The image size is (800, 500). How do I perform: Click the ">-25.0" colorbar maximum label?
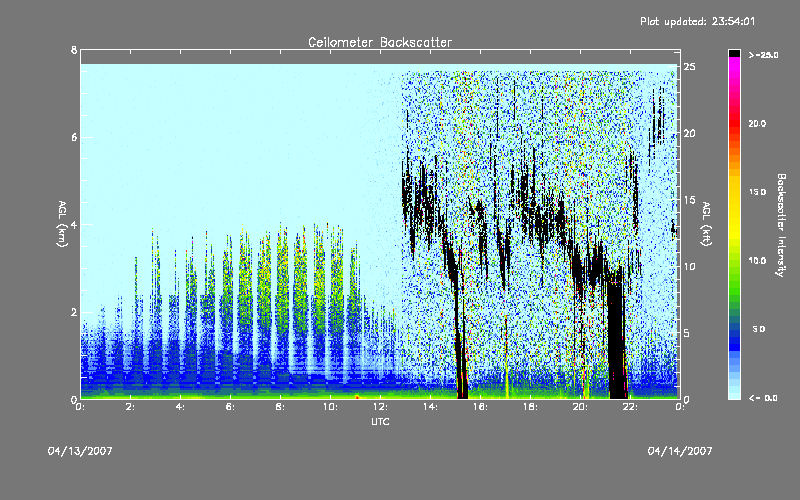tap(763, 55)
